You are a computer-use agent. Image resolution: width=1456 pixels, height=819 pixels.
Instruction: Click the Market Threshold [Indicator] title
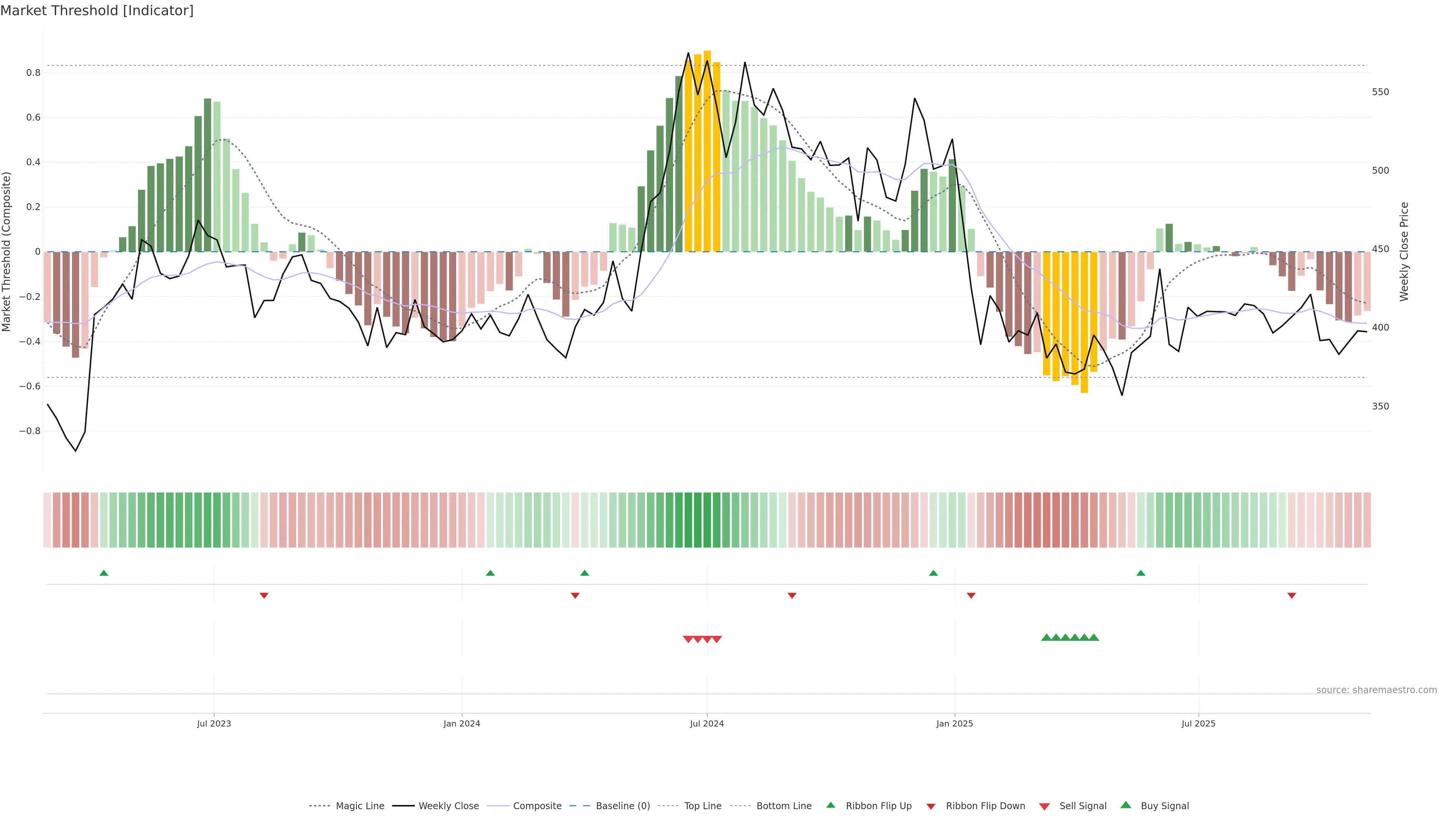click(x=97, y=11)
